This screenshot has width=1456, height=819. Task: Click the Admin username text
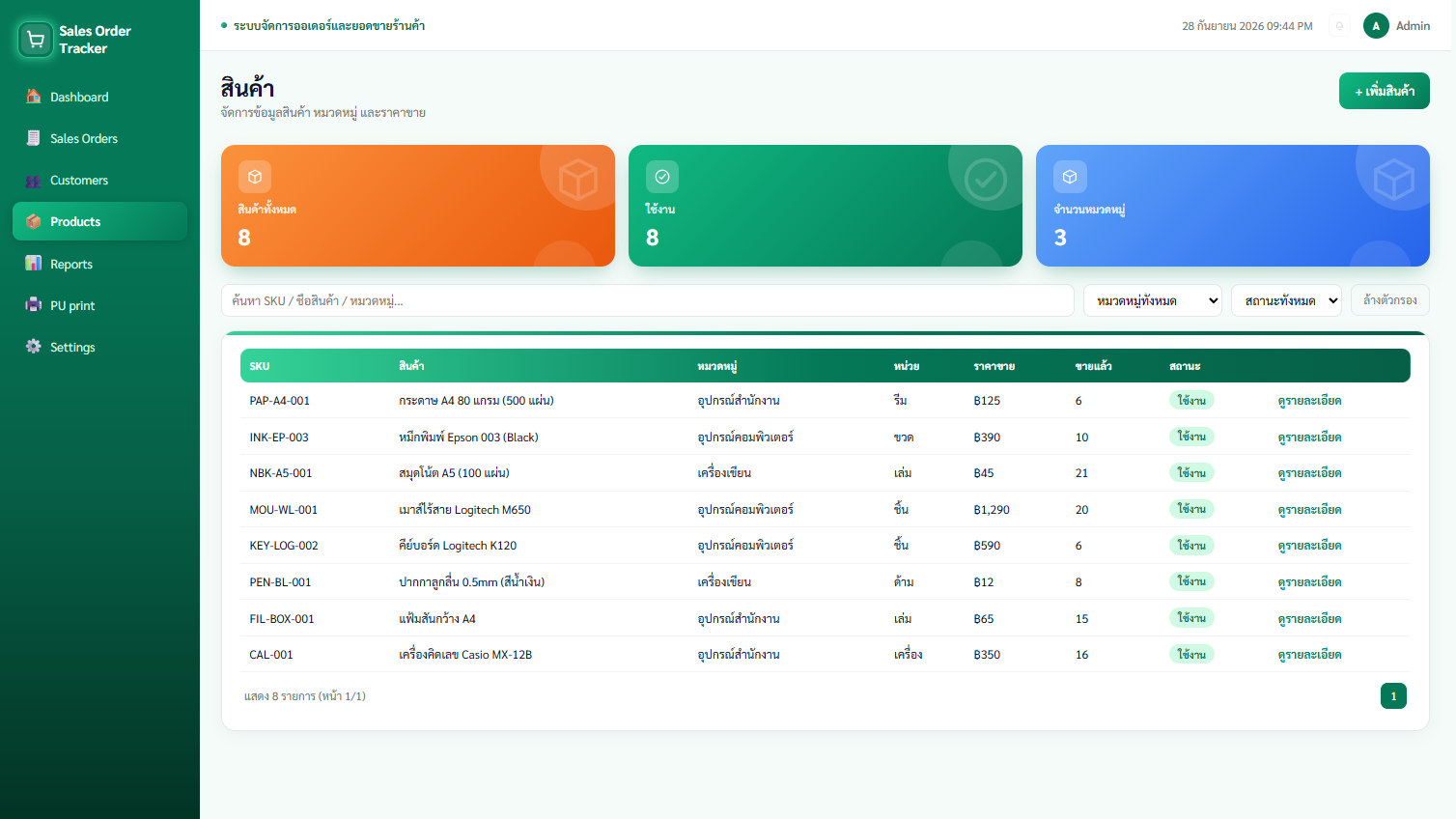tap(1413, 26)
